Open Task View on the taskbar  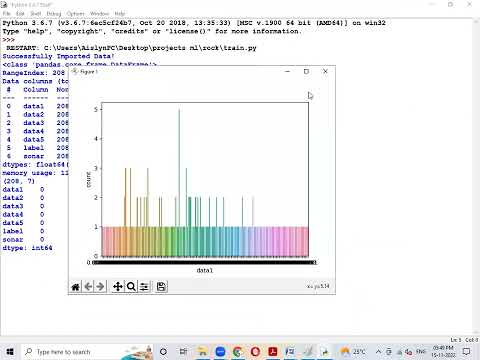(183, 352)
